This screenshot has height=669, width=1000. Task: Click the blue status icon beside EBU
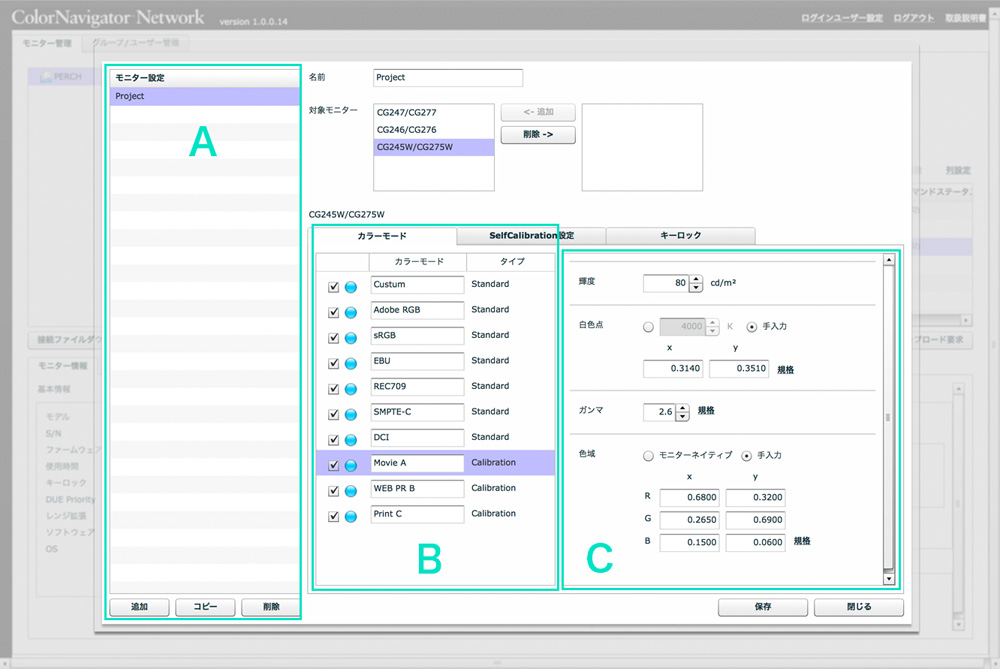[351, 364]
